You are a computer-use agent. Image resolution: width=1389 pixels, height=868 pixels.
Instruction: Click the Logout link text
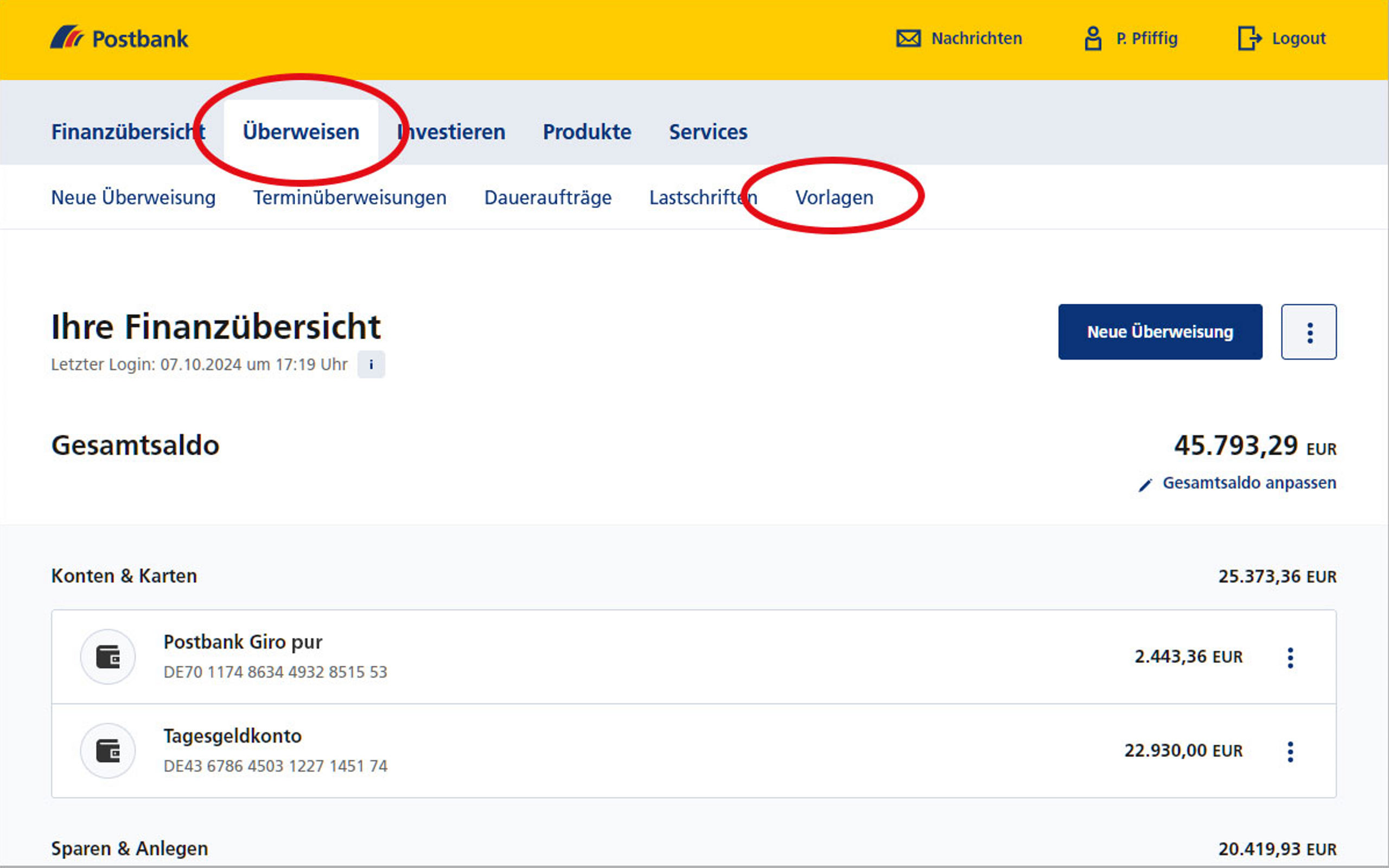[x=1299, y=39]
